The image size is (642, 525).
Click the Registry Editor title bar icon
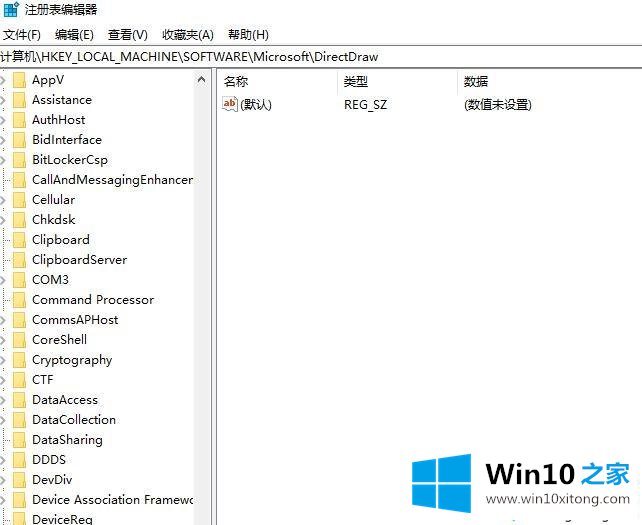coord(10,9)
